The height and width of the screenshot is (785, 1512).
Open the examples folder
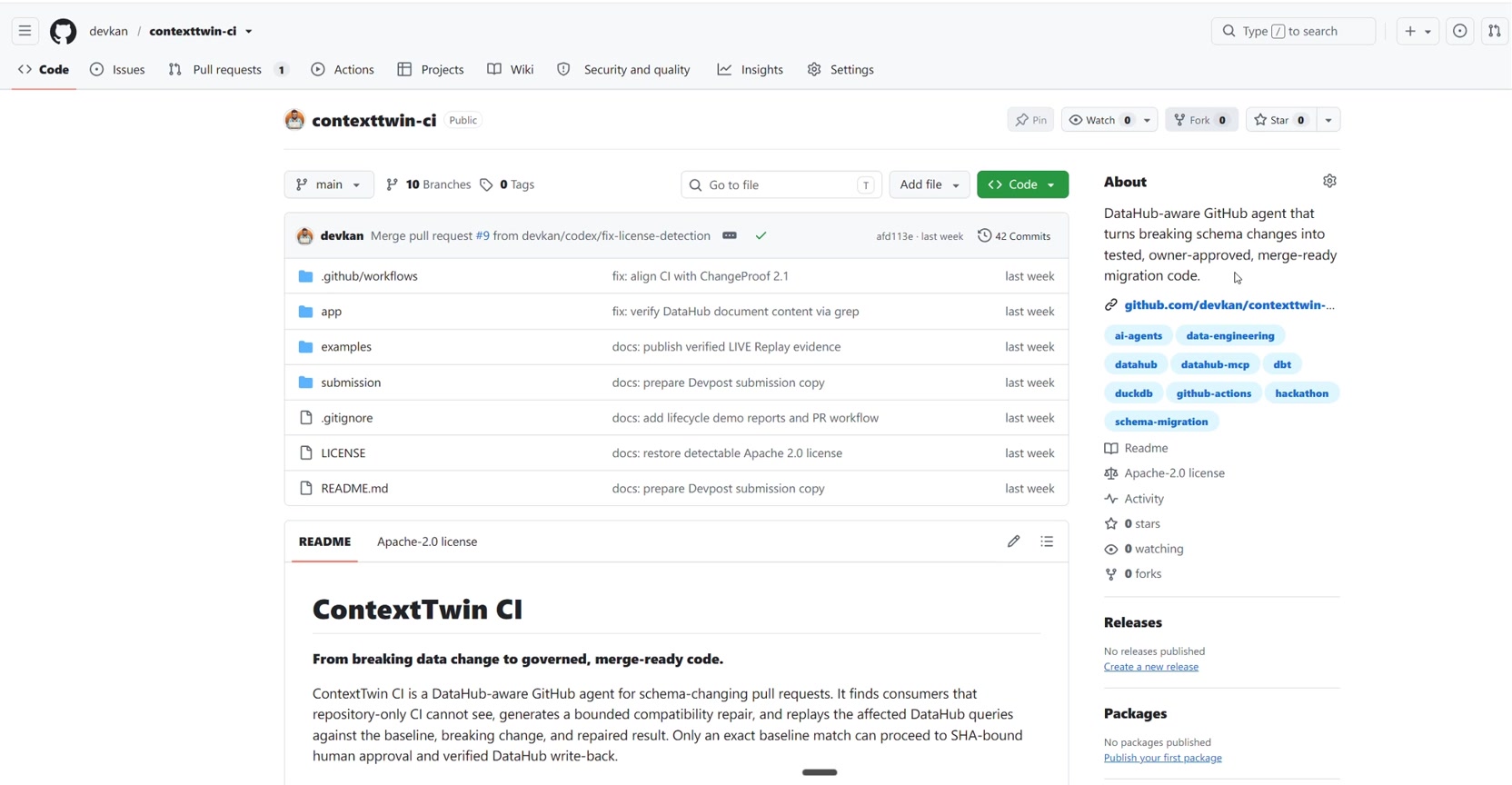pyautogui.click(x=346, y=347)
